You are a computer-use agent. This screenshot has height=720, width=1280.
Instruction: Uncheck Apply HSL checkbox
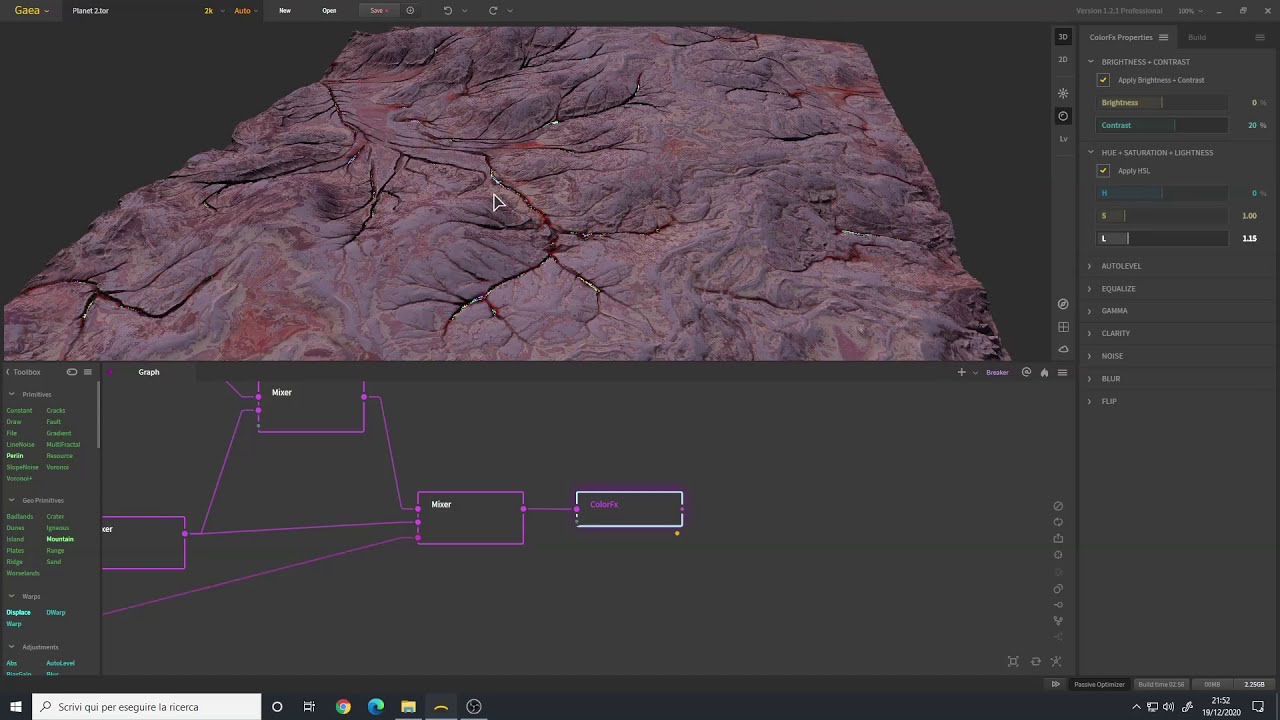click(x=1103, y=171)
